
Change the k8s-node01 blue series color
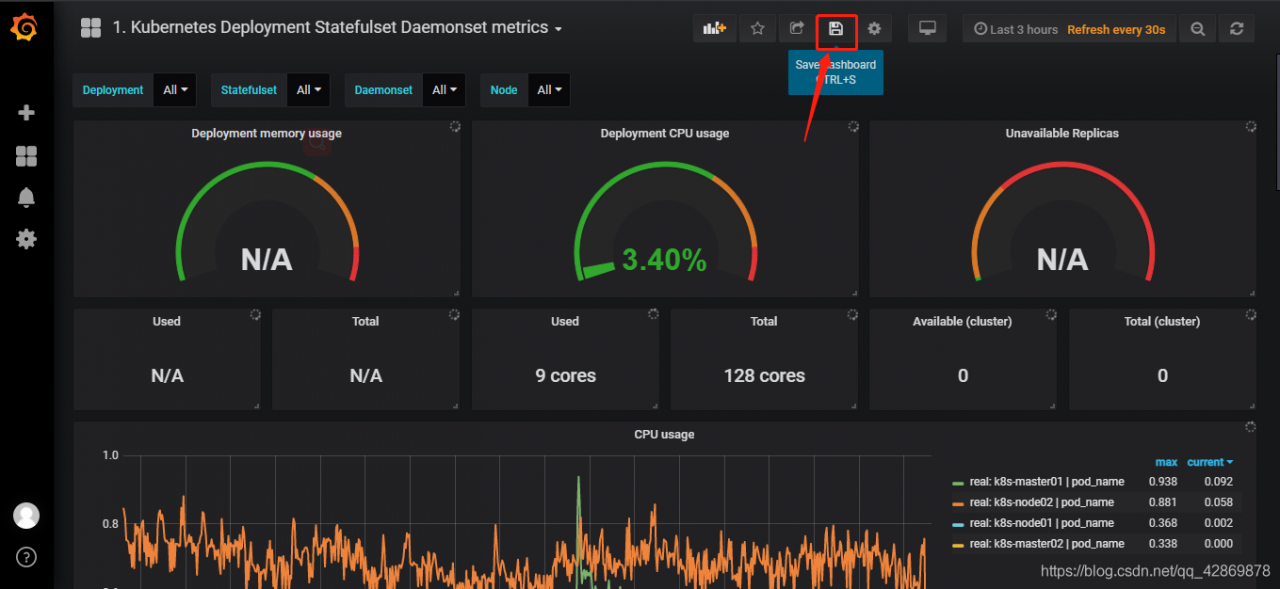pyautogui.click(x=958, y=523)
